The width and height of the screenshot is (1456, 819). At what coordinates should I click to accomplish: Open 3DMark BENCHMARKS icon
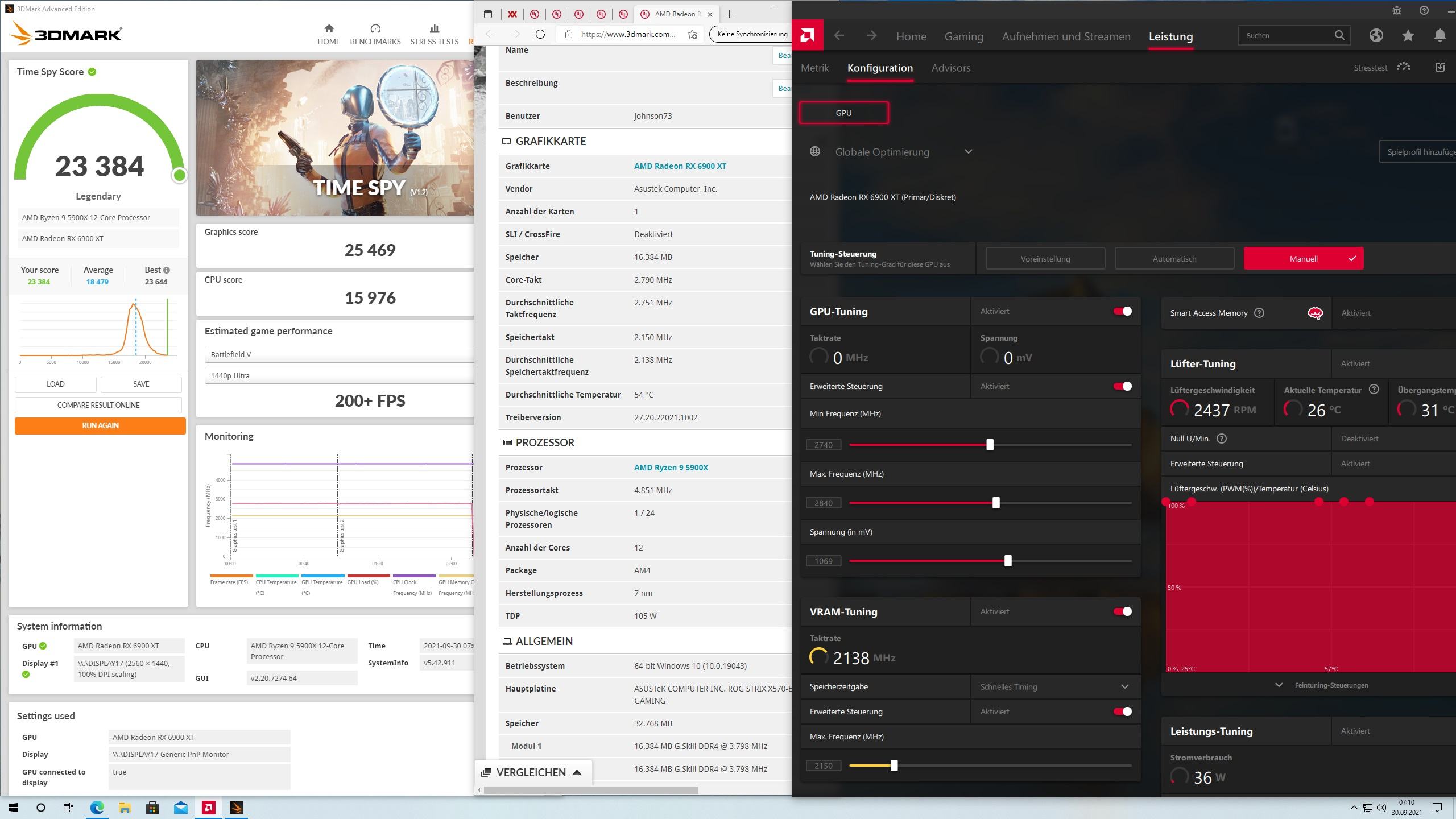pos(375,28)
